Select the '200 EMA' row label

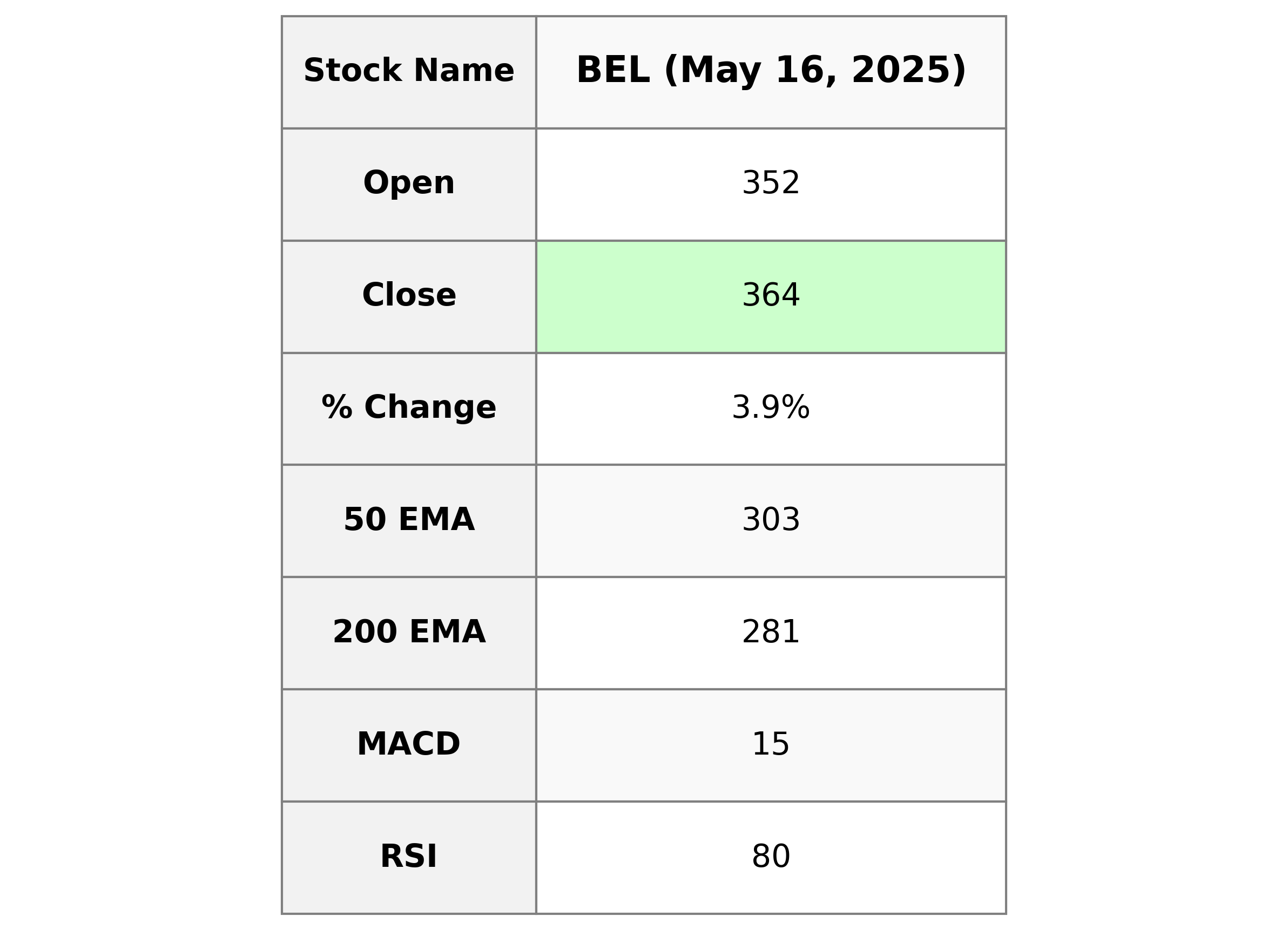point(408,632)
